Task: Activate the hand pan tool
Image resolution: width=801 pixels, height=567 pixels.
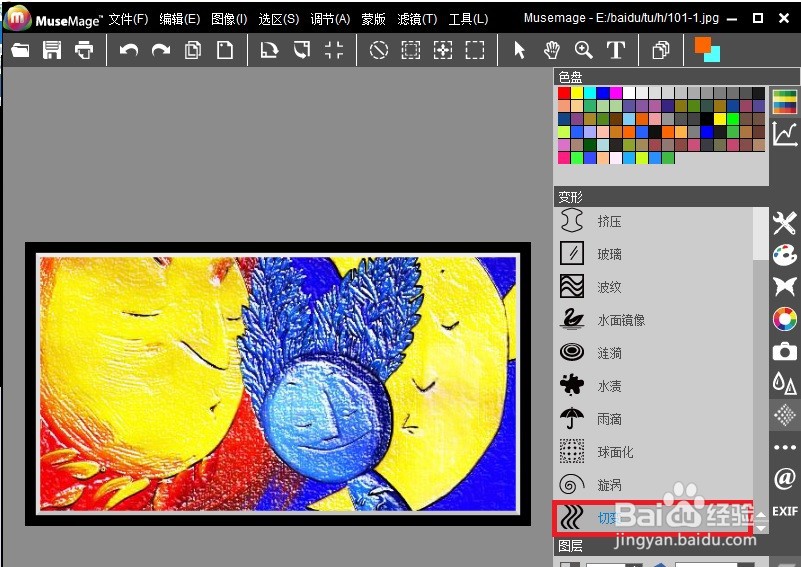Action: 552,50
